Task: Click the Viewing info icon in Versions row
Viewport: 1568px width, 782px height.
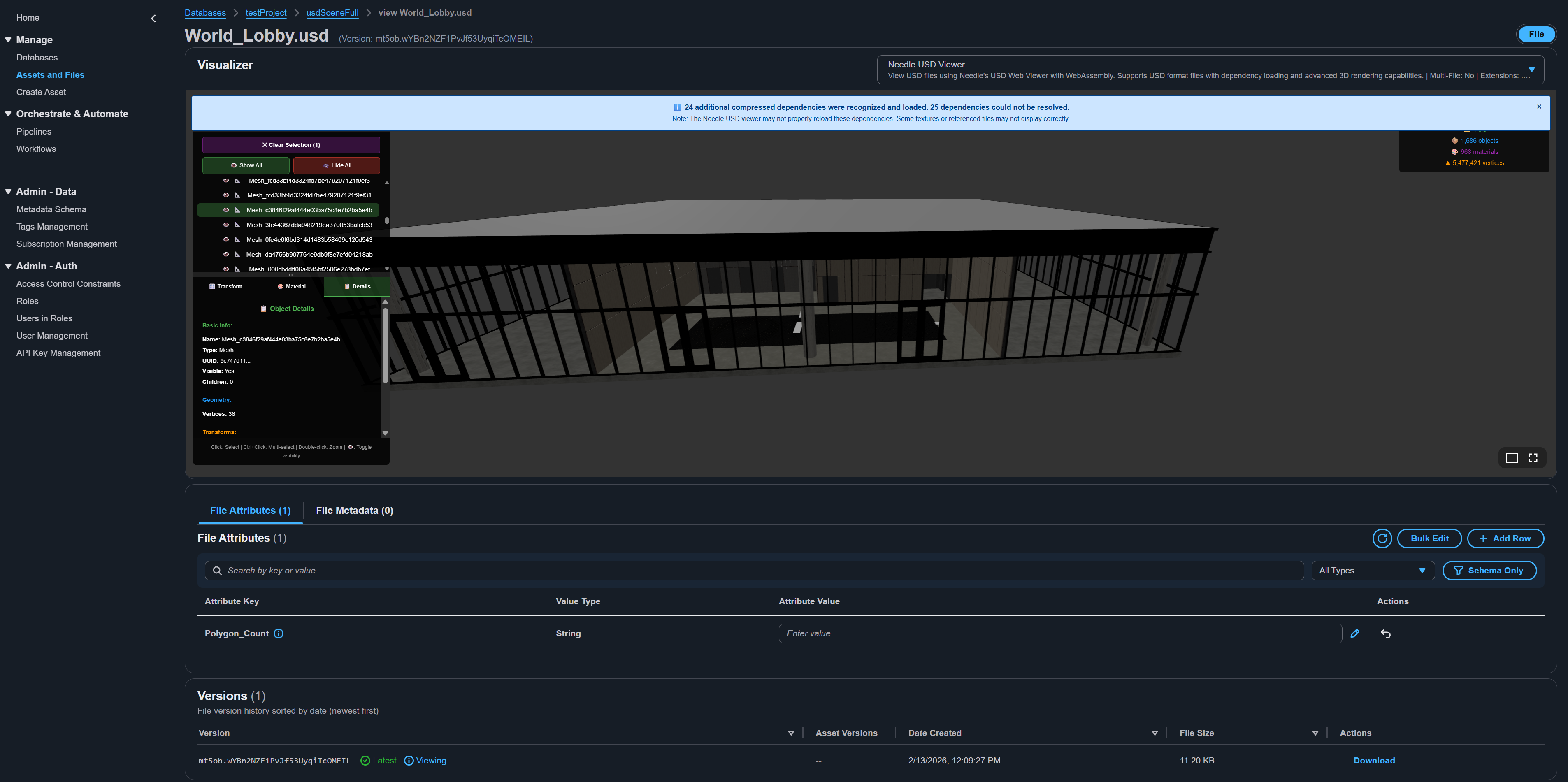Action: coord(409,761)
